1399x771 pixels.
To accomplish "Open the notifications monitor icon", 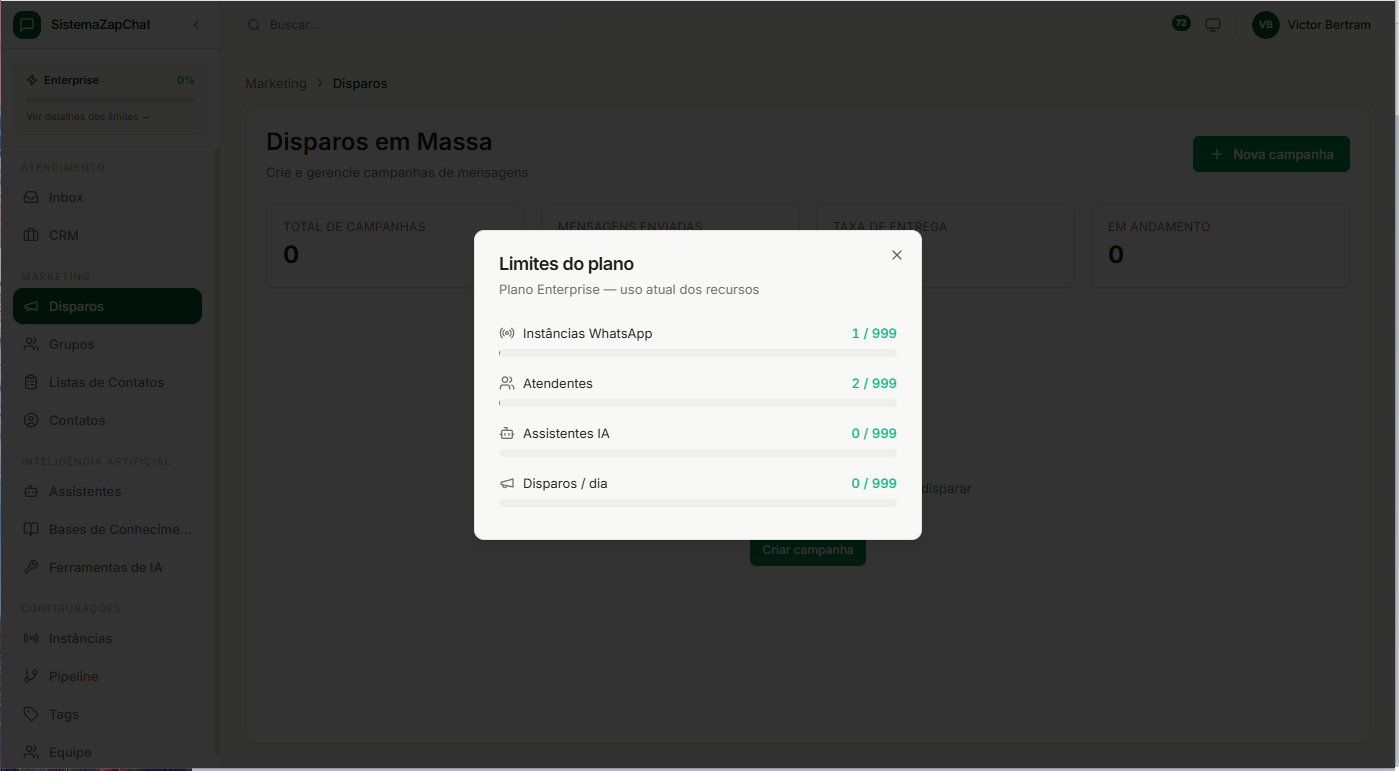I will [1212, 24].
